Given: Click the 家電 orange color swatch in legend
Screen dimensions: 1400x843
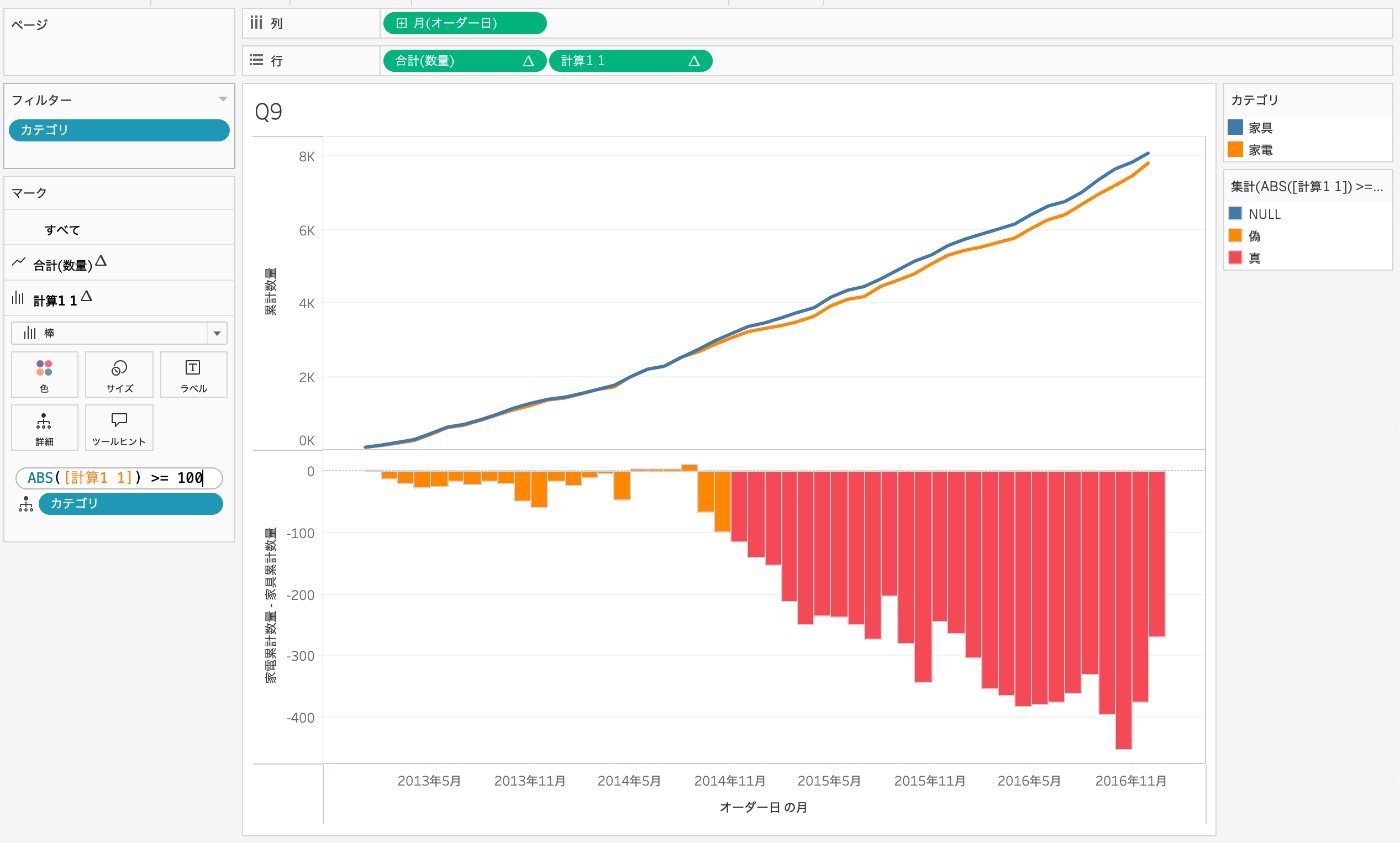Looking at the screenshot, I should (x=1235, y=150).
